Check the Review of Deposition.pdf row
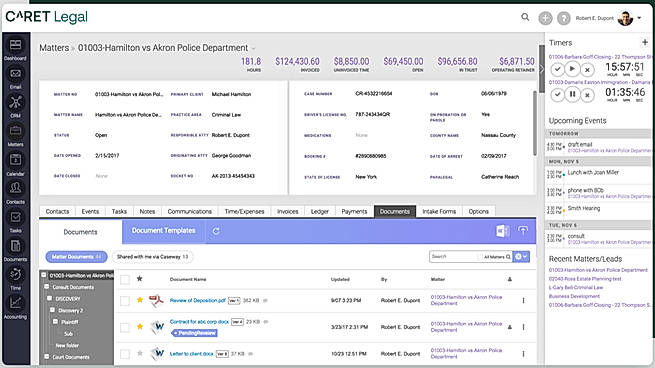The width and height of the screenshot is (655, 368). 125,301
